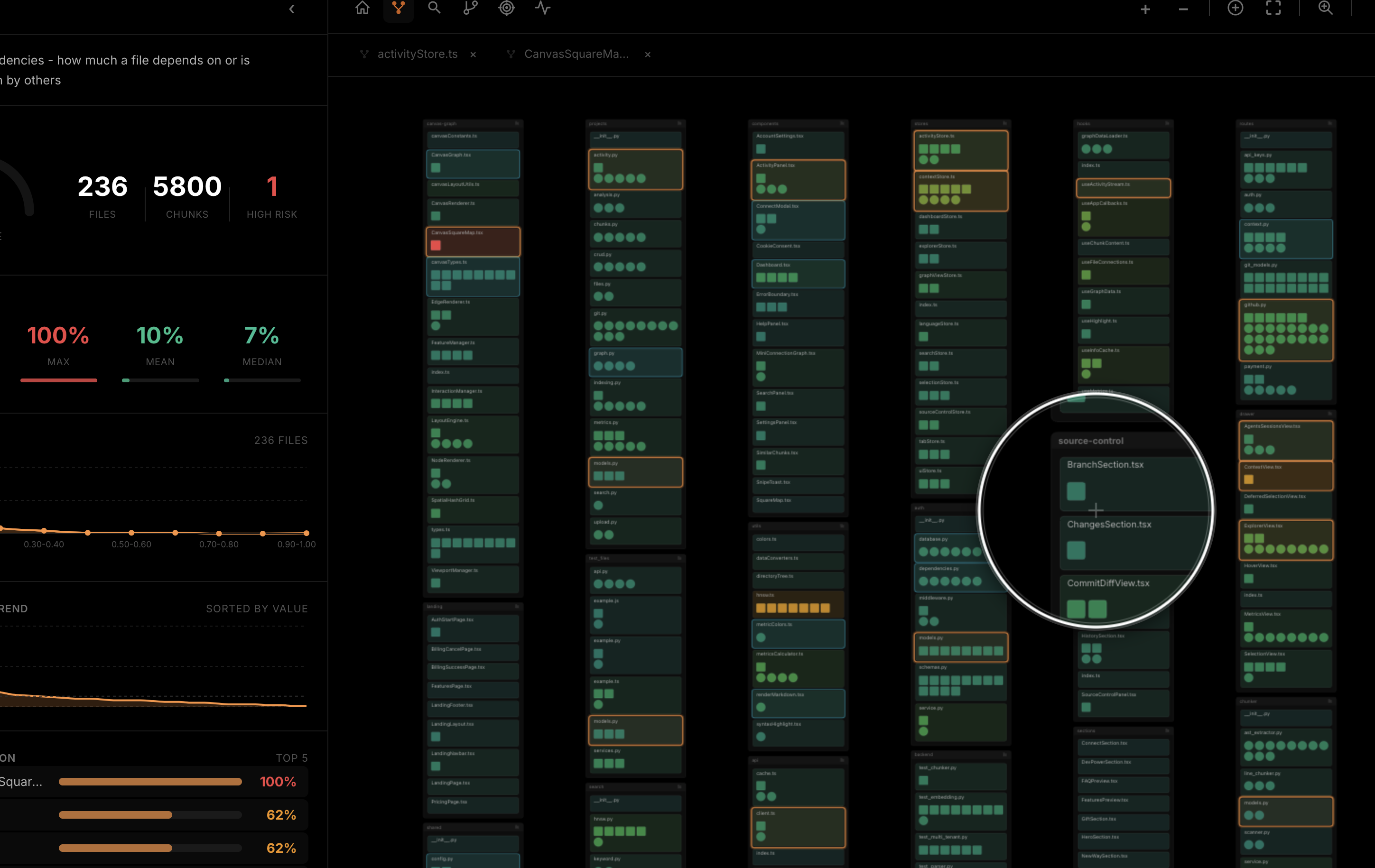Collapse the components group header icon
The height and width of the screenshot is (868, 1375).
(842, 123)
